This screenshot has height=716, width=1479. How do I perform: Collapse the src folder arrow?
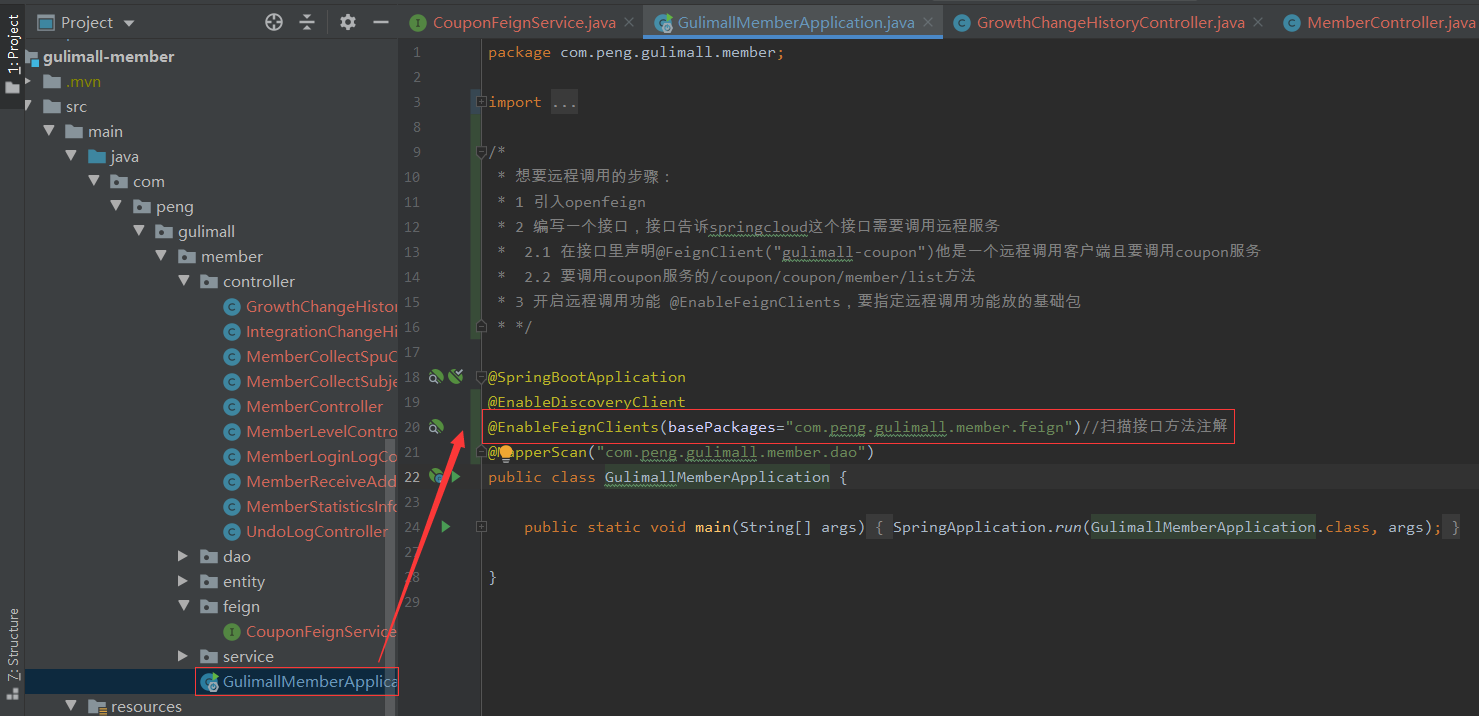point(29,106)
